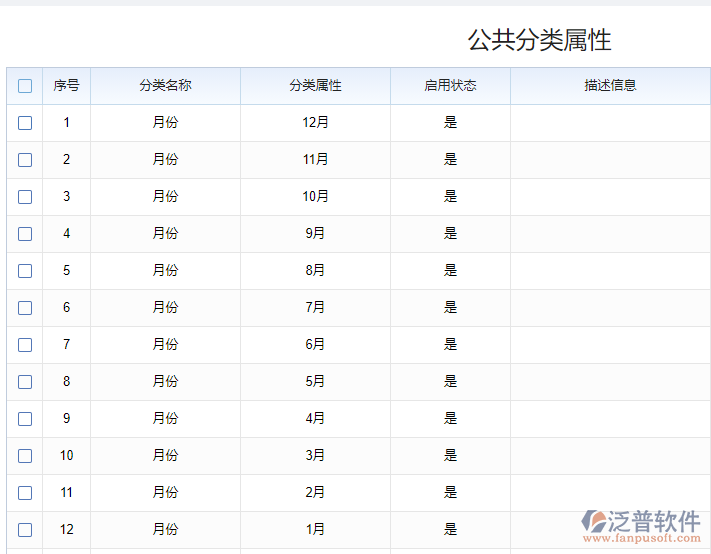Check the checkbox for the 9月 row

(x=25, y=234)
